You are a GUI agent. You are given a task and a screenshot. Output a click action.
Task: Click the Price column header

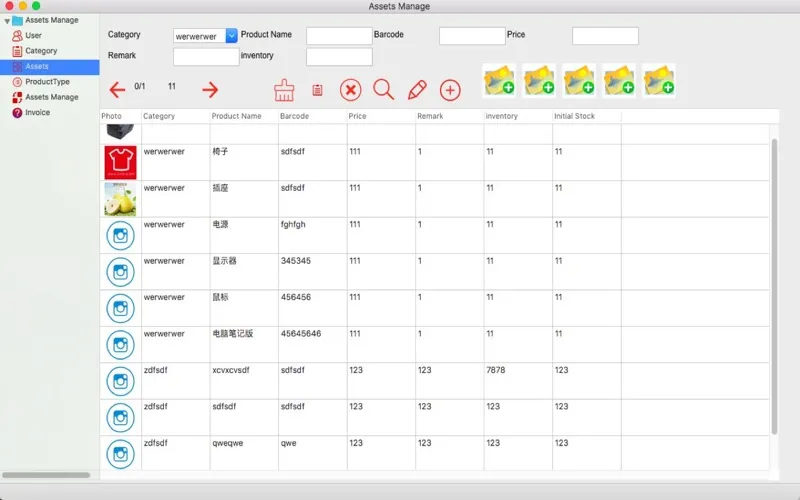(381, 116)
